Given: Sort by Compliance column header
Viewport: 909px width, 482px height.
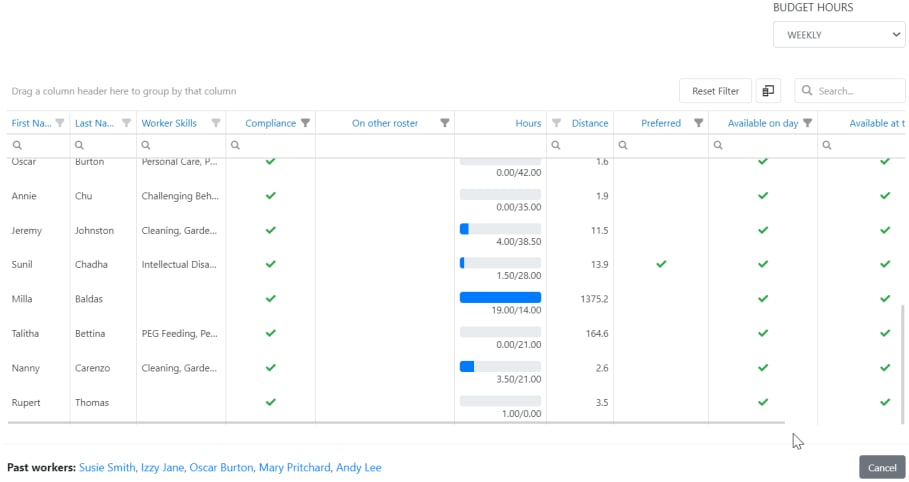Looking at the screenshot, I should click(x=270, y=123).
